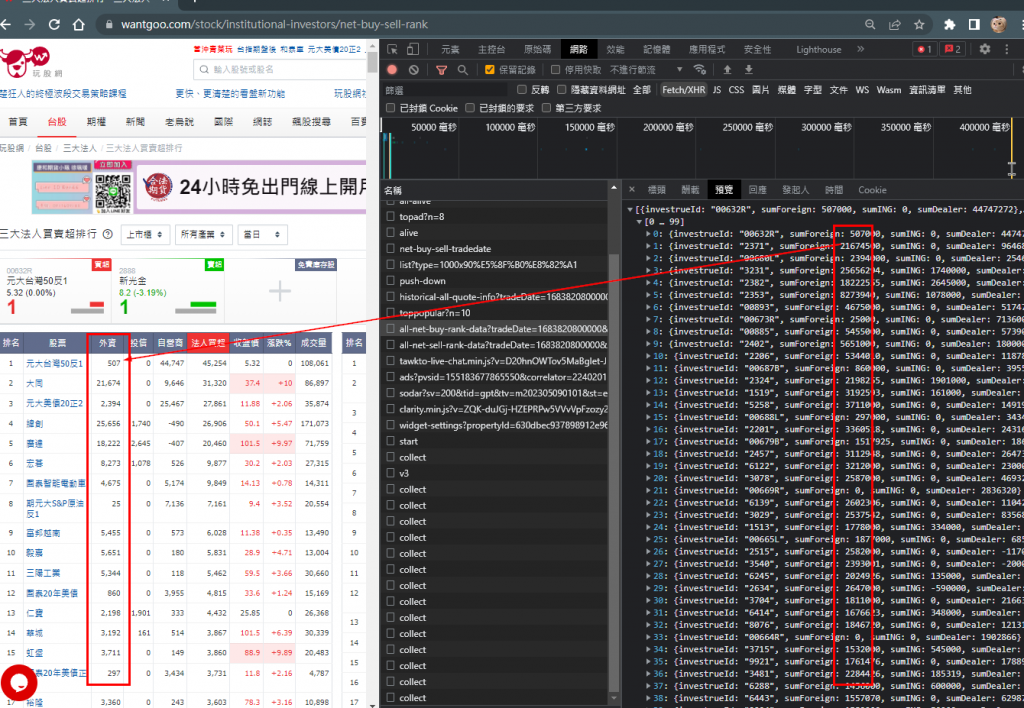Share this page from the address bar
This screenshot has width=1024, height=708.
[895, 25]
